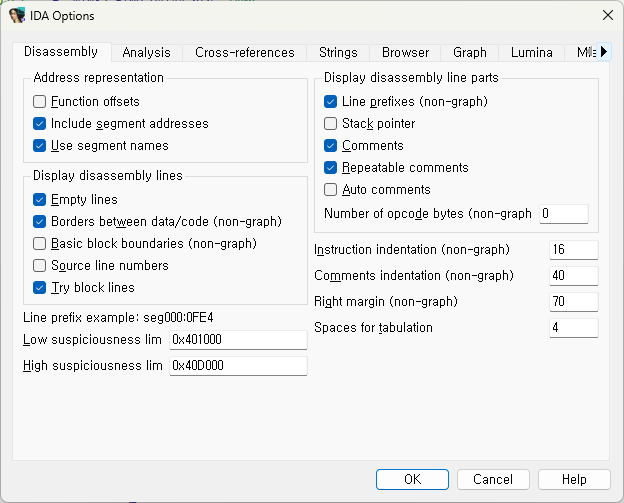Open the Cross-references tab
The height and width of the screenshot is (503, 624).
(x=245, y=53)
